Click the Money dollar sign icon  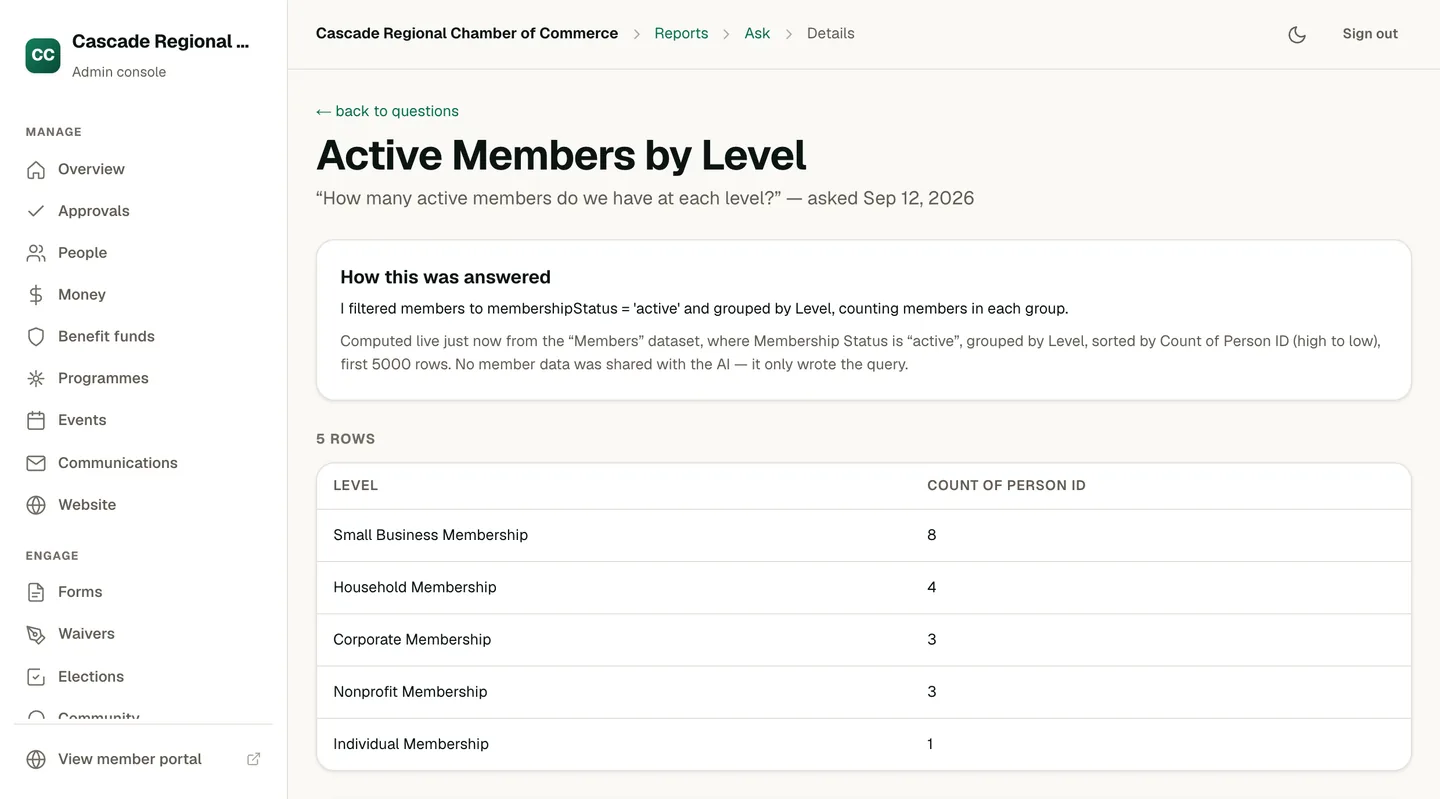[36, 295]
